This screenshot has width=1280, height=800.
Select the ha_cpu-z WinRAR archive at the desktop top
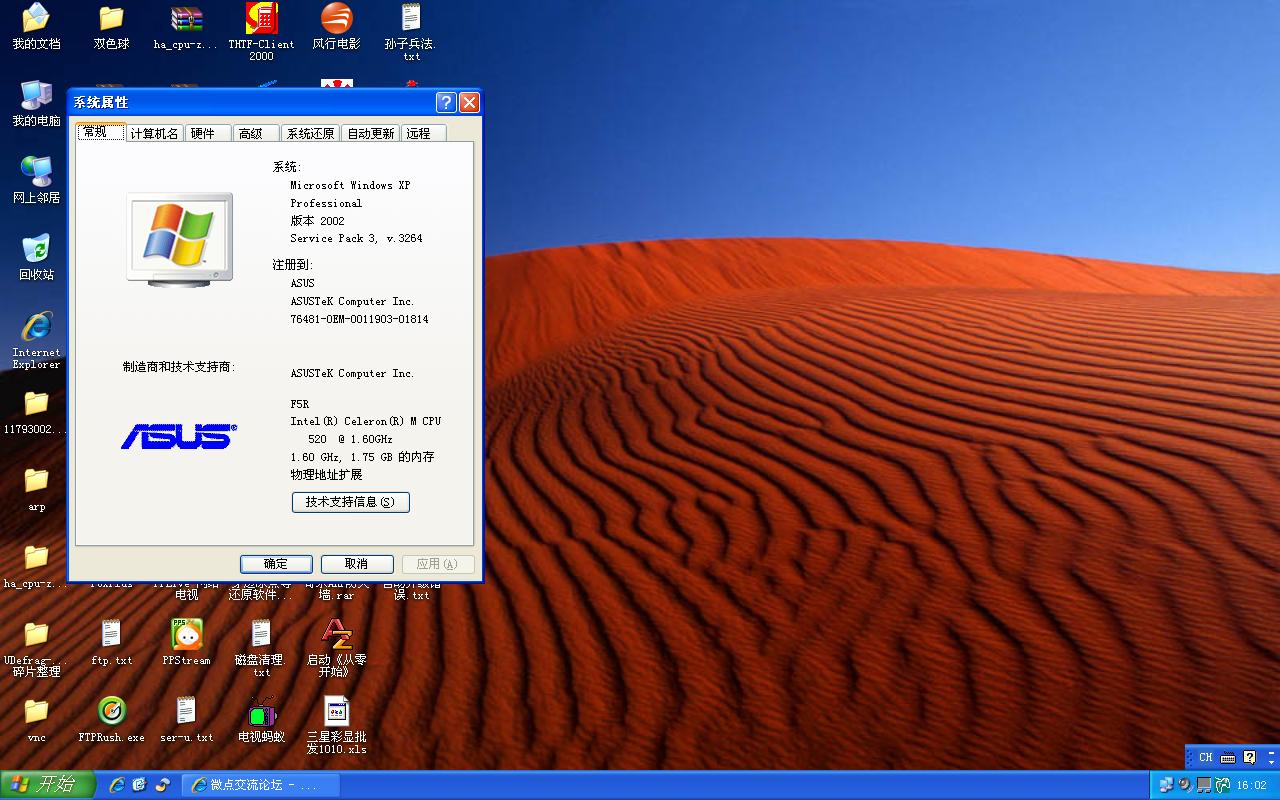pos(186,26)
